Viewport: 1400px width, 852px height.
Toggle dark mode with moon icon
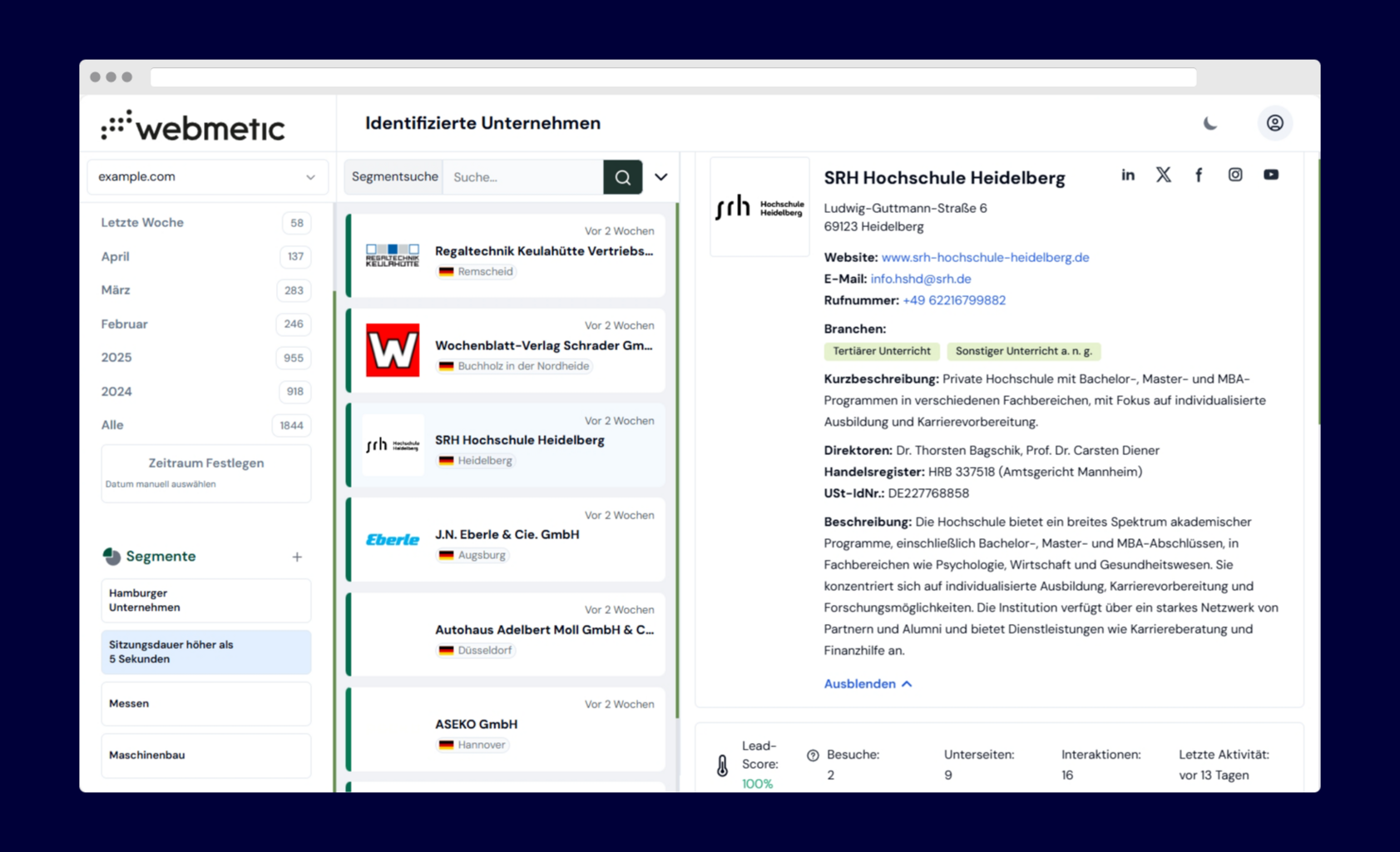1210,123
